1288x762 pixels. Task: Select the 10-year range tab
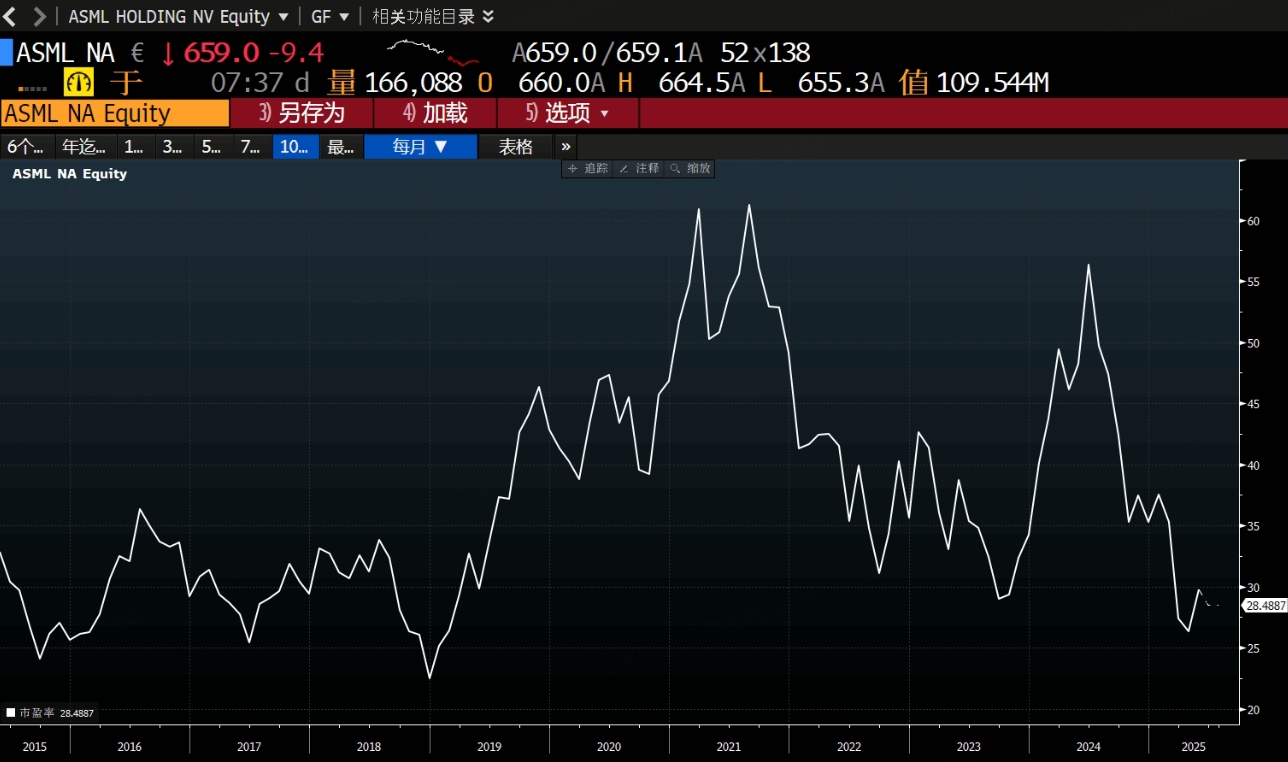pyautogui.click(x=295, y=147)
